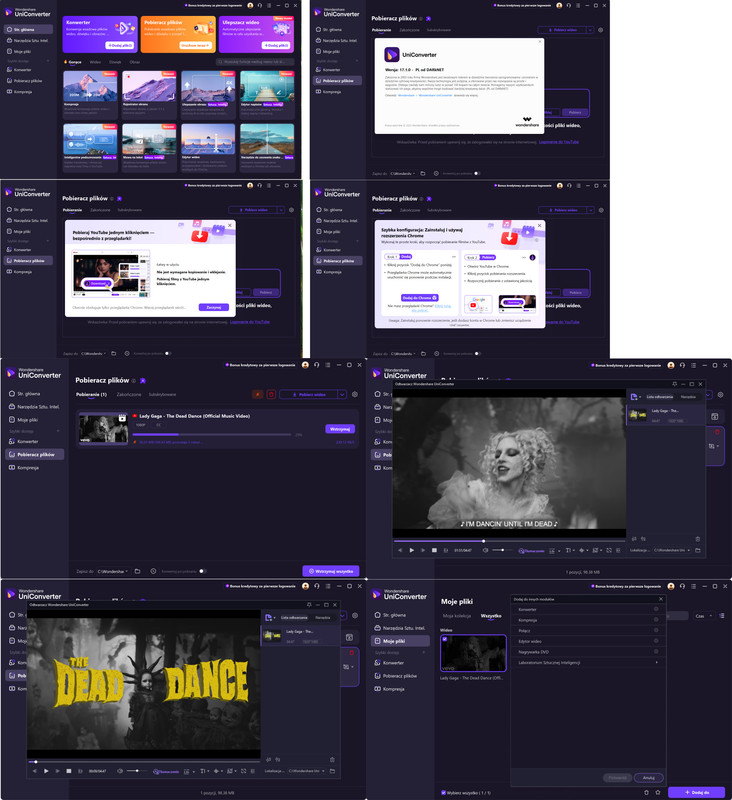The image size is (732, 800).
Task: Click the Wstrzymaj wszystko button
Action: [x=331, y=571]
